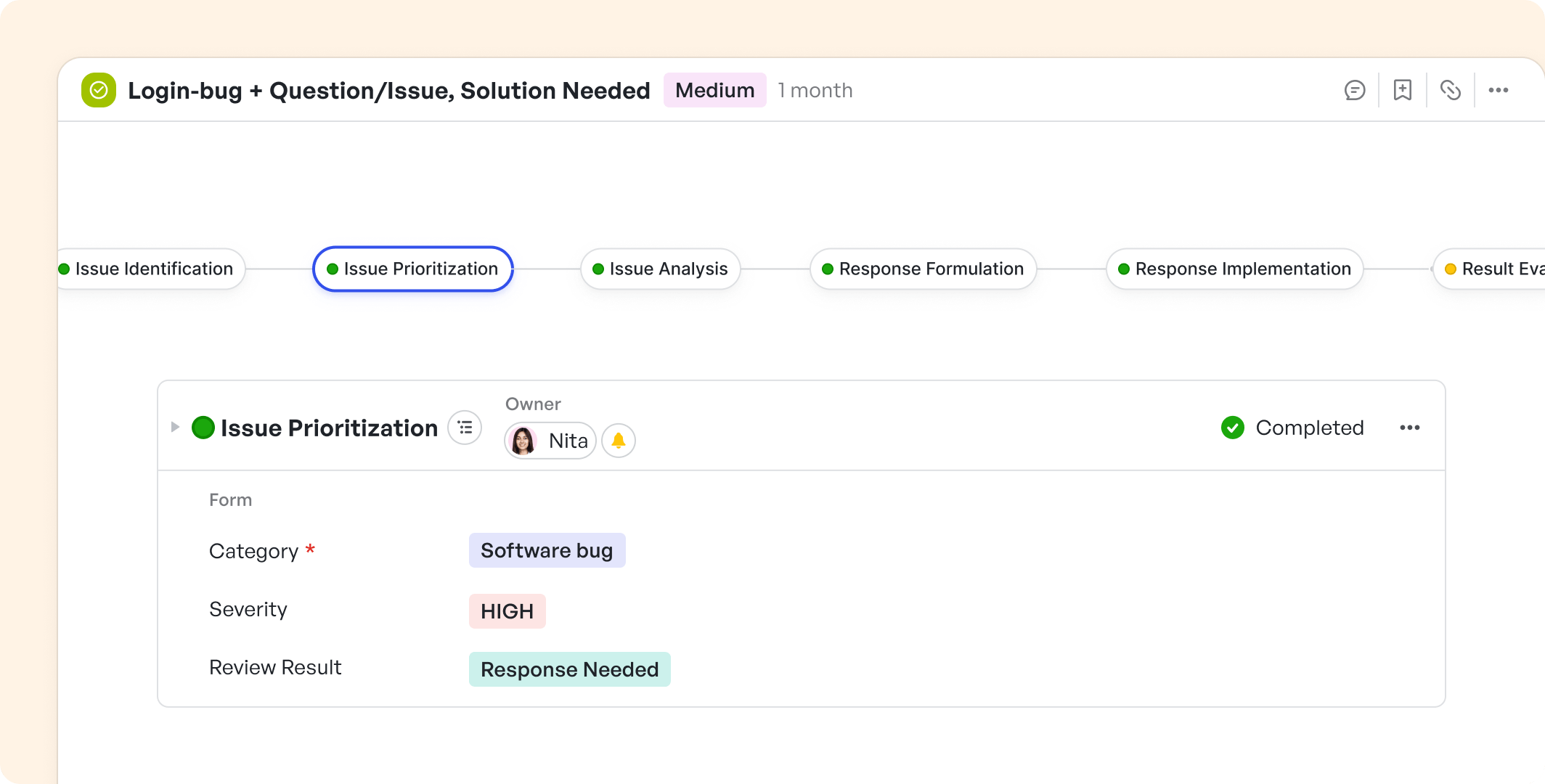1545x784 pixels.
Task: Select the Issue Analysis stage
Action: point(660,269)
